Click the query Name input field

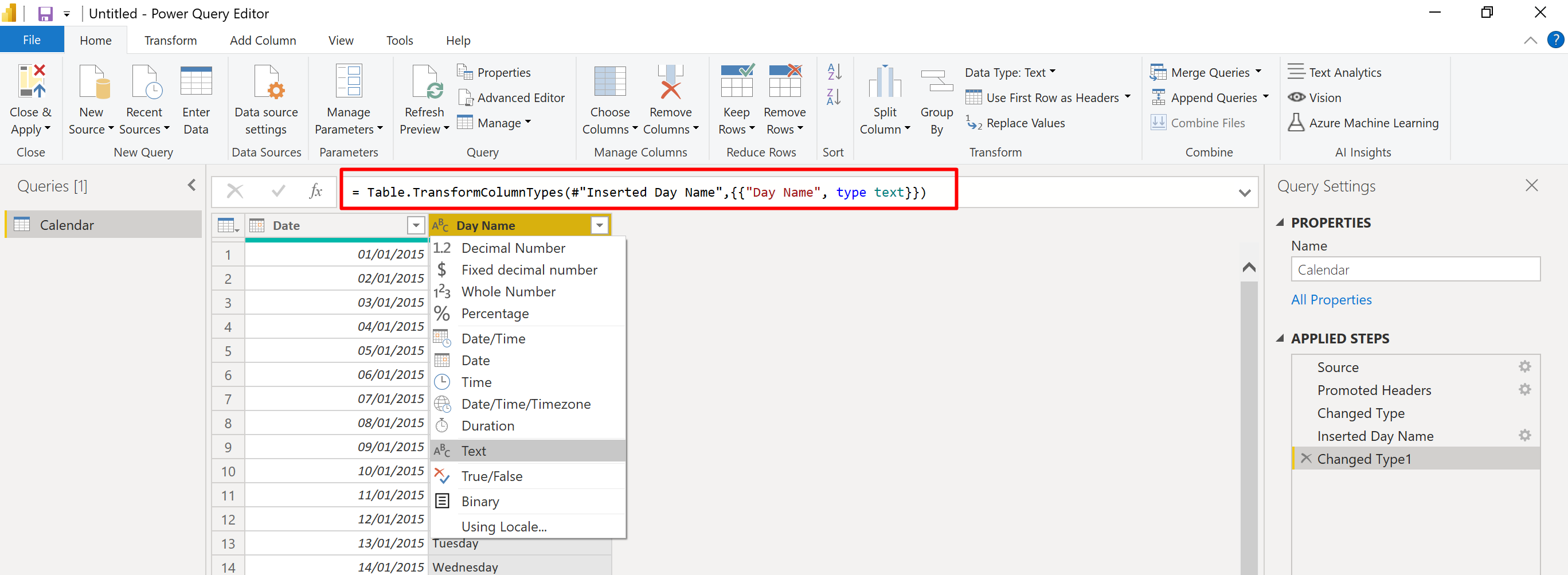[x=1415, y=269]
